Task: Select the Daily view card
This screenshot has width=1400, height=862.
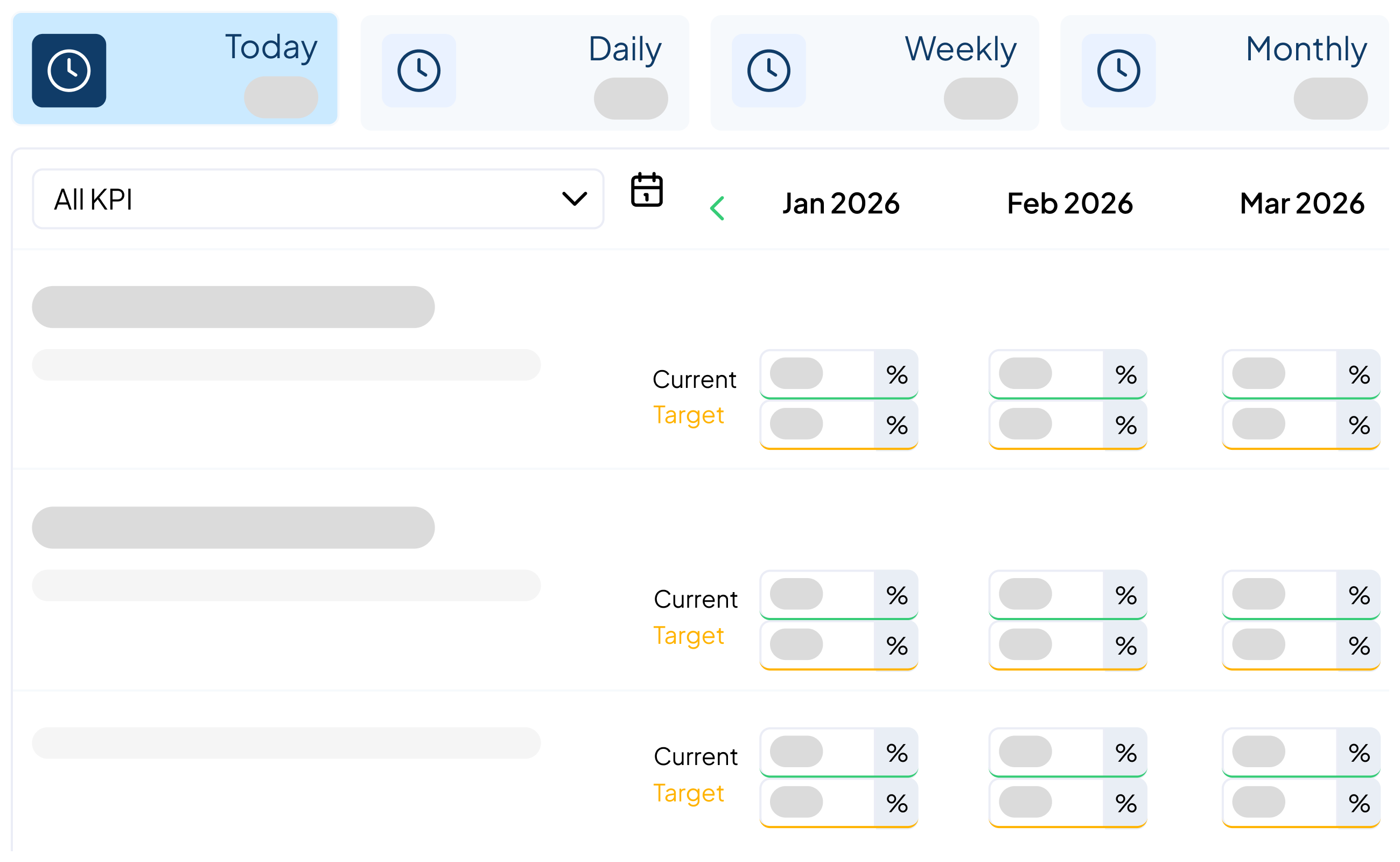Action: click(x=625, y=49)
